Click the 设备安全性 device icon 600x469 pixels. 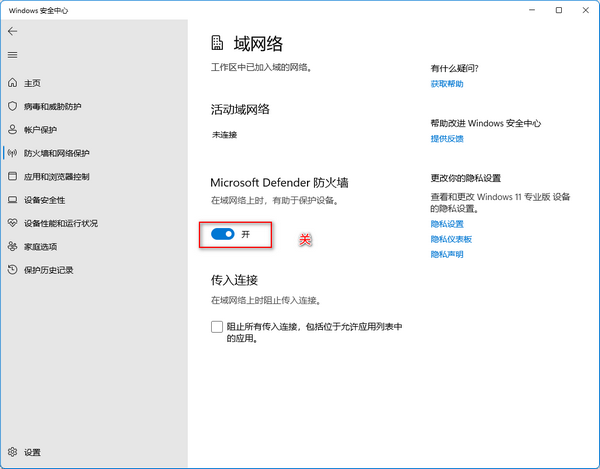coord(12,200)
